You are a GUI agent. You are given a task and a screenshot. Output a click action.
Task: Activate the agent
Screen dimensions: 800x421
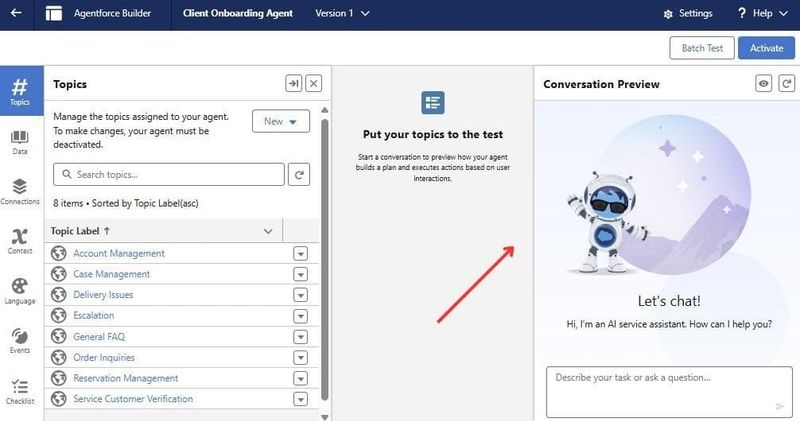(x=766, y=48)
